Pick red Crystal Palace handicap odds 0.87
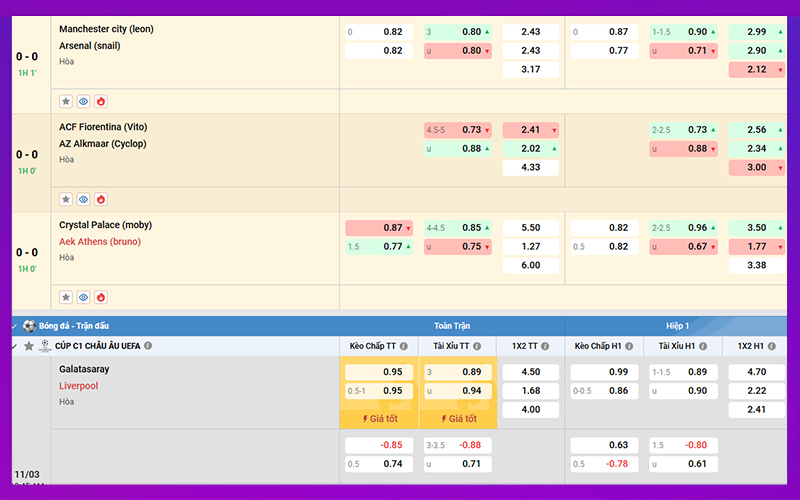800x500 pixels. 379,228
